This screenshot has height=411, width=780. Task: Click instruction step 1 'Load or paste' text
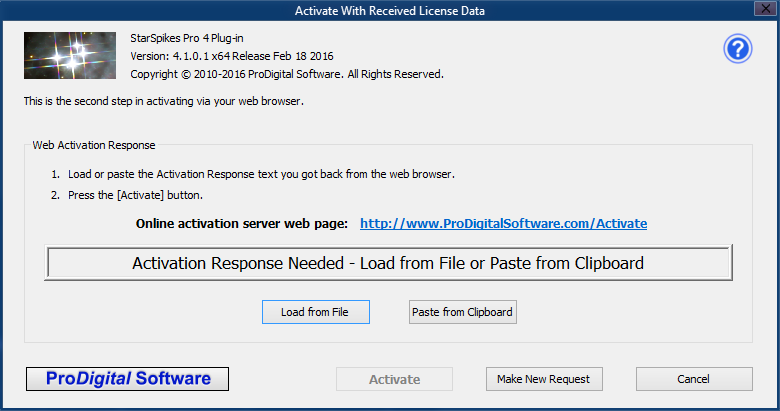[x=261, y=174]
